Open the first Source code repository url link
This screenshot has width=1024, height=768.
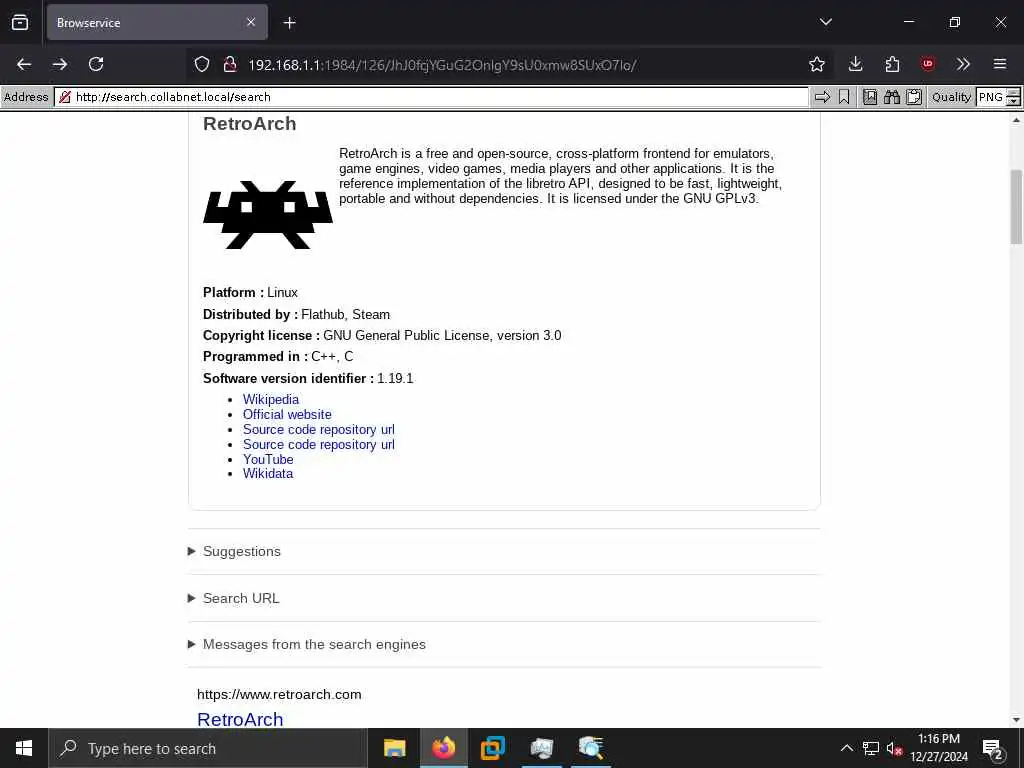tap(319, 429)
